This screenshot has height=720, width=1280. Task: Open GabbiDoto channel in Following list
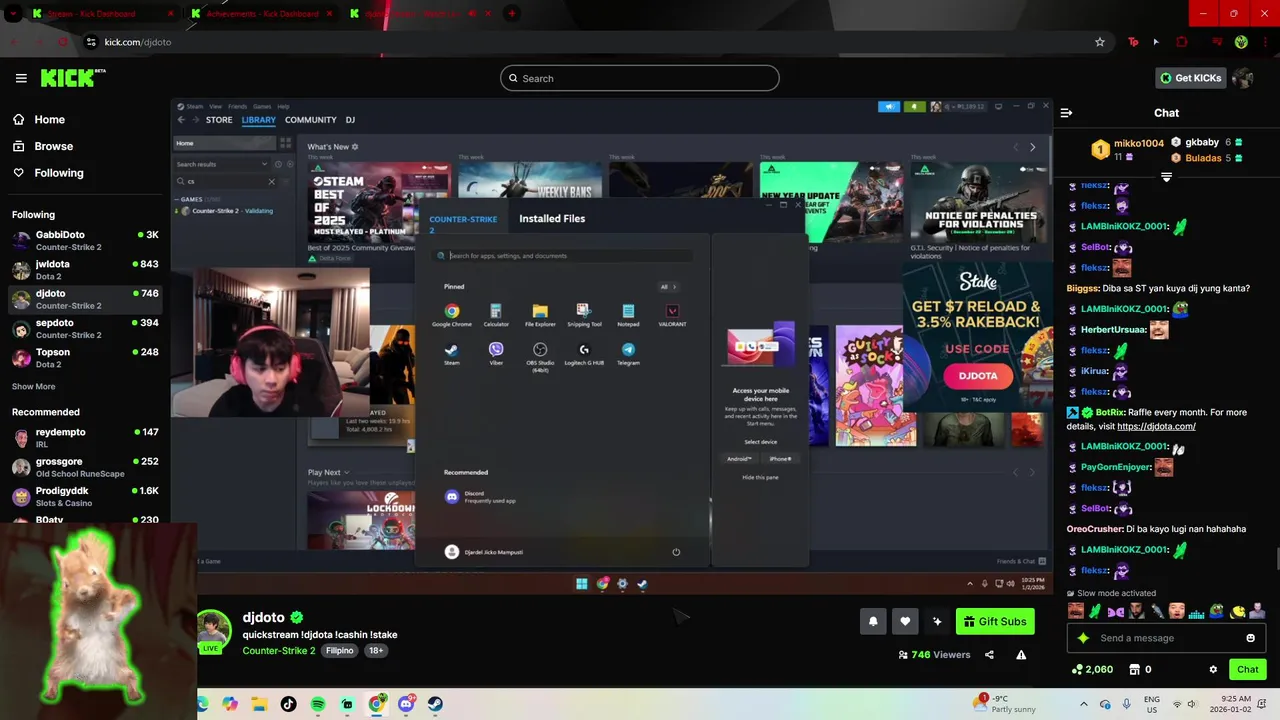85,240
